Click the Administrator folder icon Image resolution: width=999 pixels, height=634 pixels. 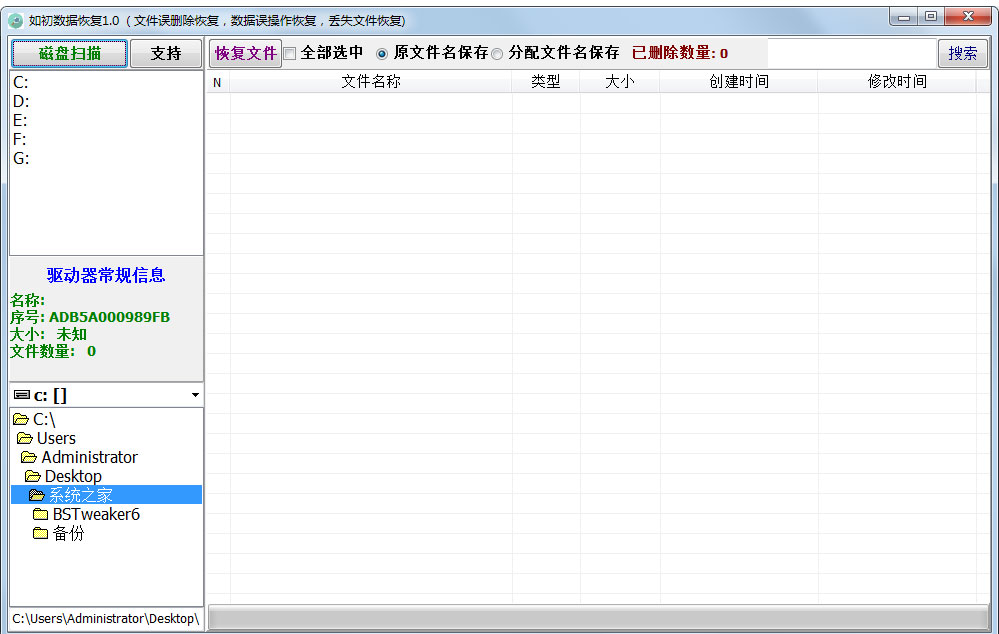pos(29,457)
